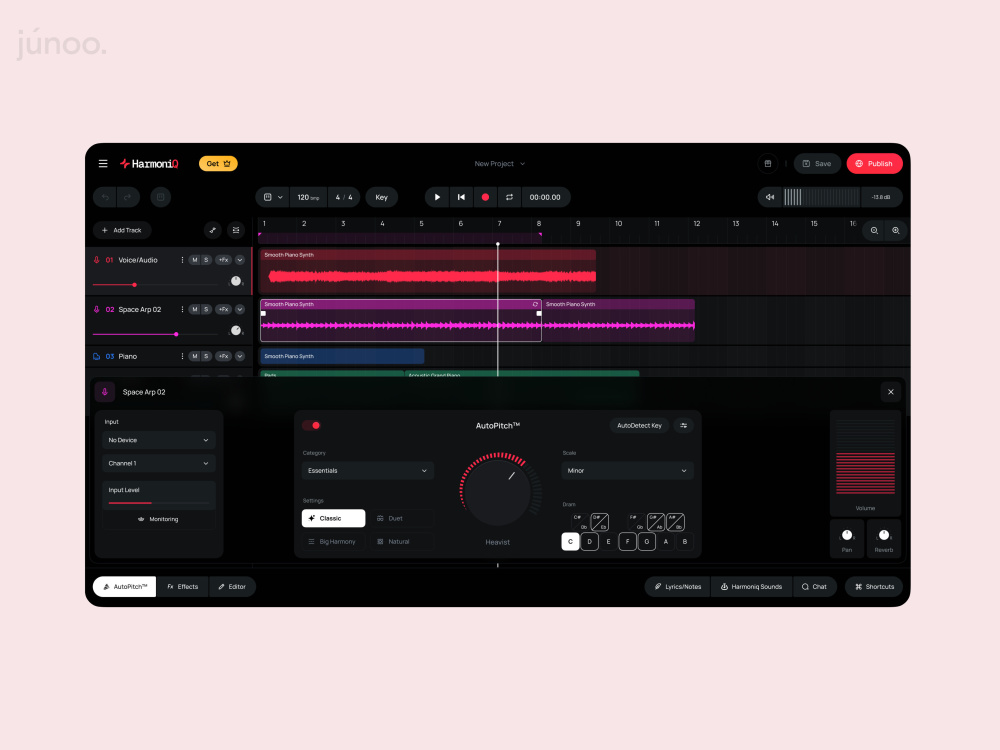Switch to the AutoPitch tab
Image resolution: width=1000 pixels, height=750 pixels.
125,587
